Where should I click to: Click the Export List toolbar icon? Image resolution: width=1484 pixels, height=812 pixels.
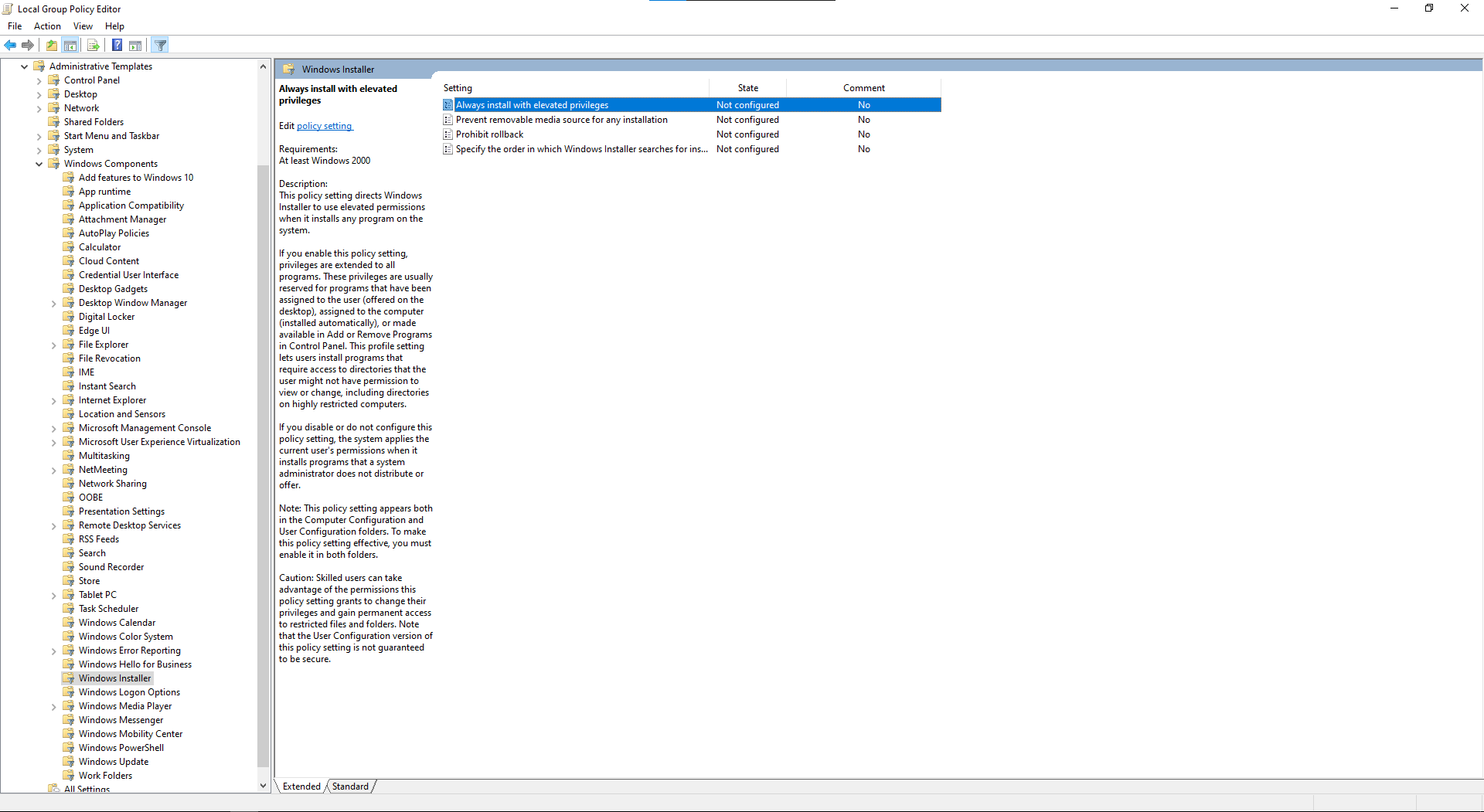coord(94,46)
